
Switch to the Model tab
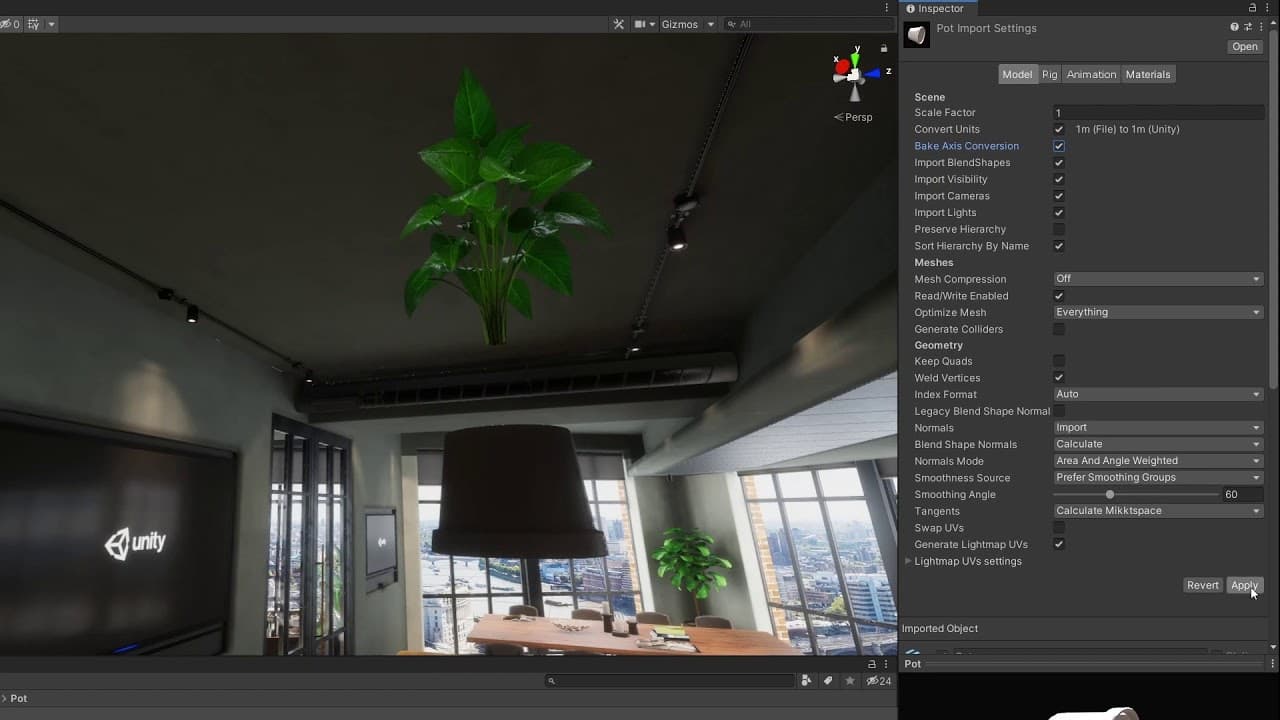click(1017, 74)
